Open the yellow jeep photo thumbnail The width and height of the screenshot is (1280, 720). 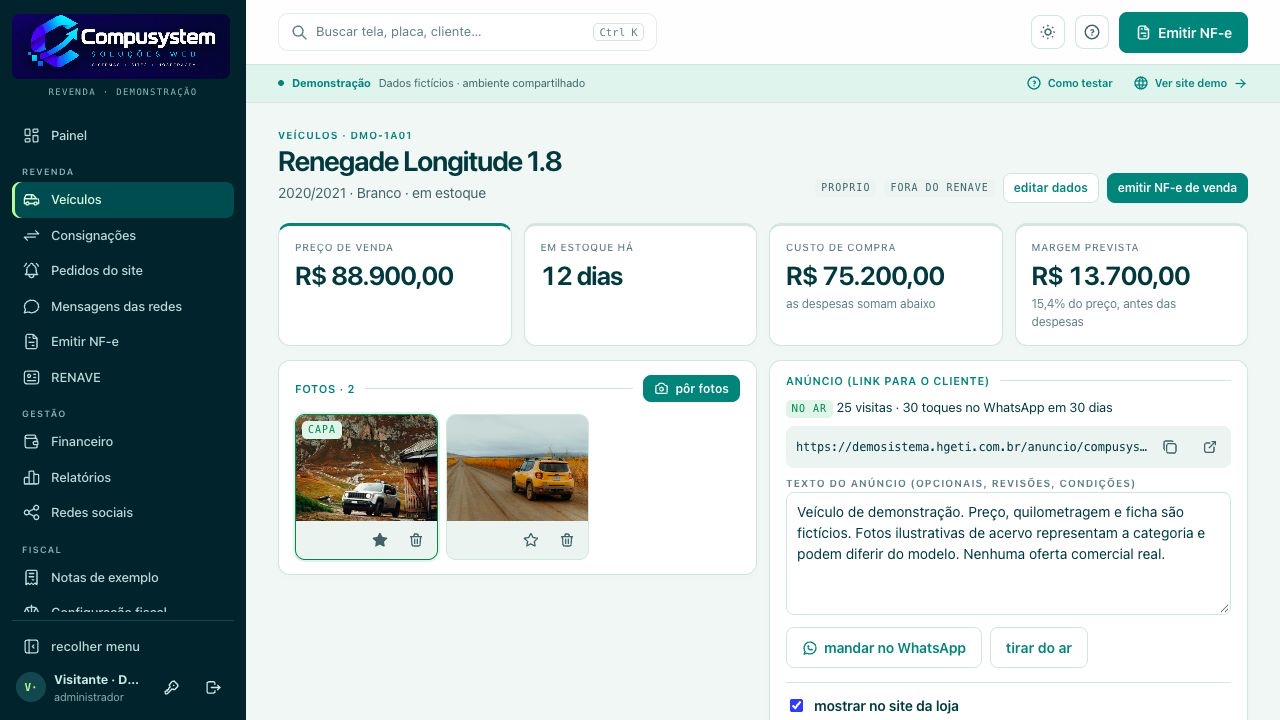(x=517, y=468)
